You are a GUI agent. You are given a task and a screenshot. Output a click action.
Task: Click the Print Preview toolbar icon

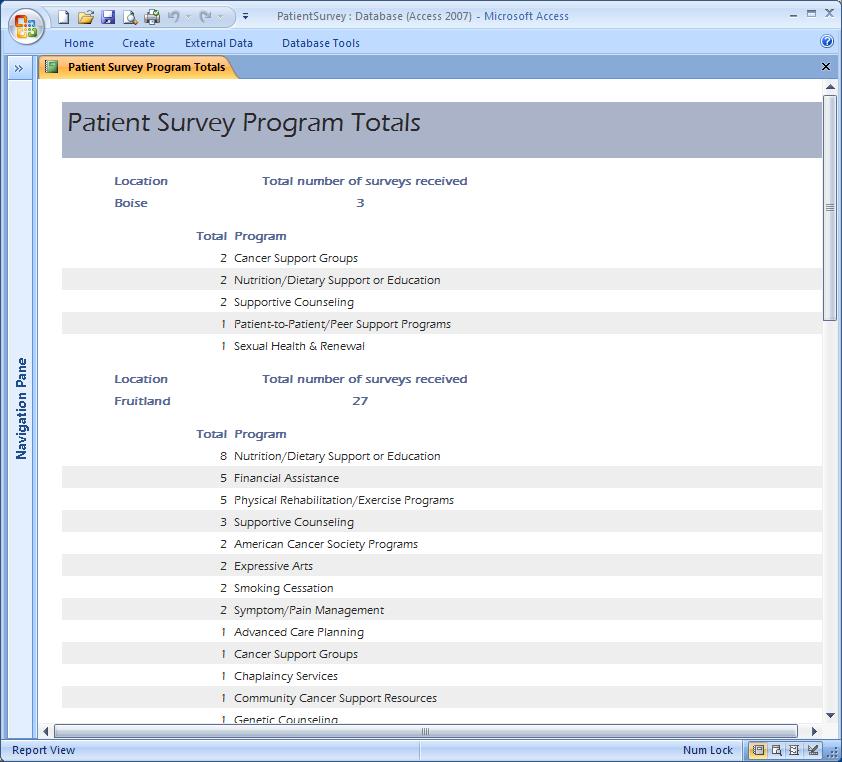tap(130, 17)
